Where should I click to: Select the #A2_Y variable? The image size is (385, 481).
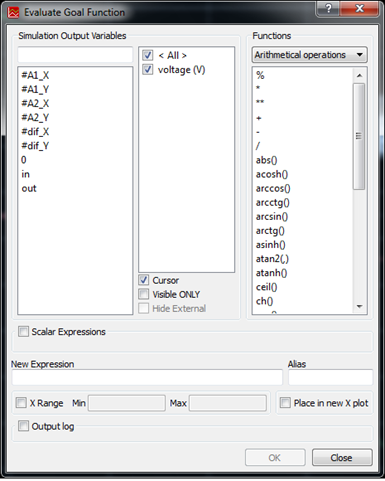(35, 117)
